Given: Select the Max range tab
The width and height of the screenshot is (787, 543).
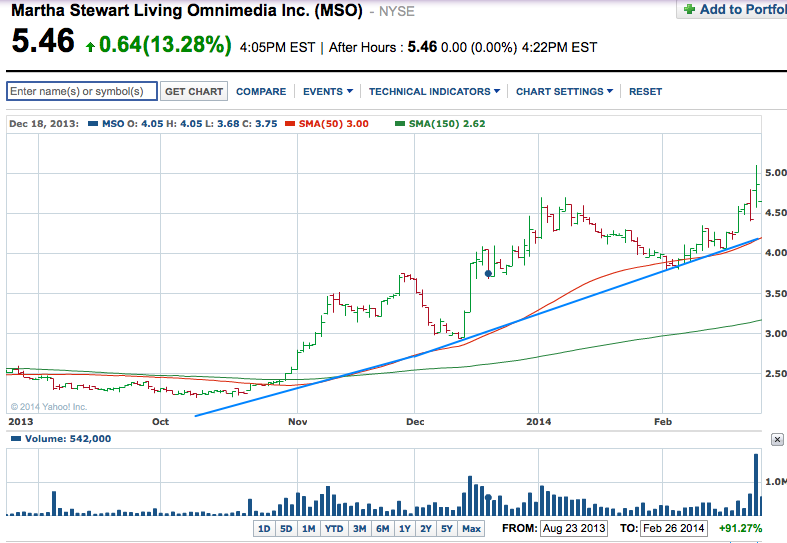Looking at the screenshot, I should coord(471,528).
